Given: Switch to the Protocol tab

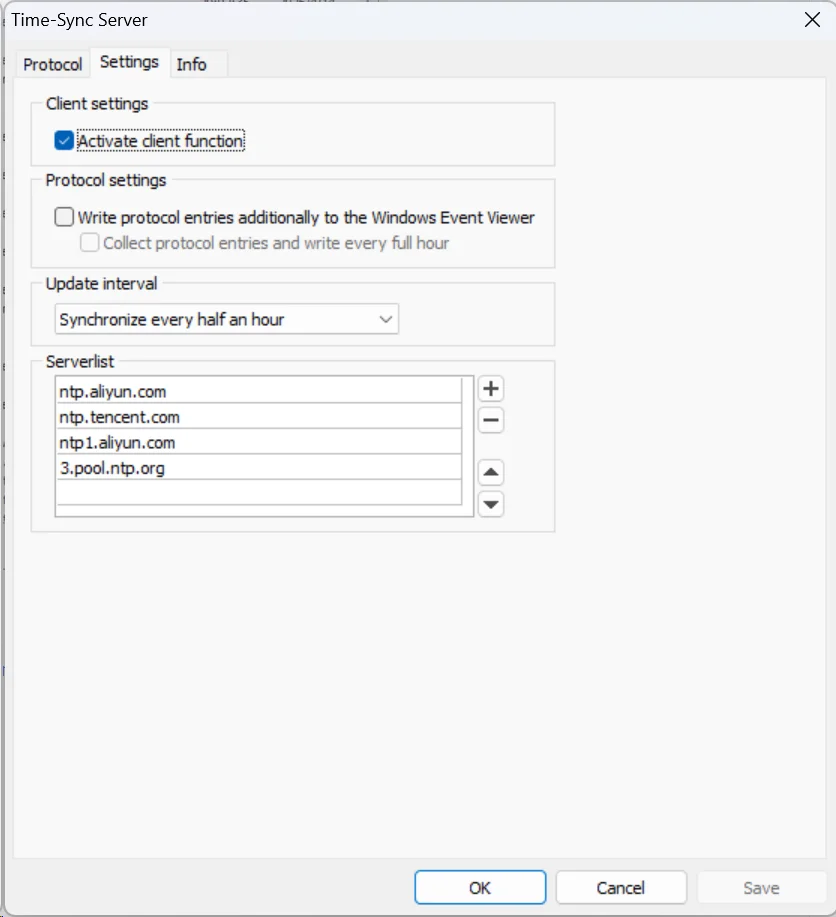Looking at the screenshot, I should (53, 64).
